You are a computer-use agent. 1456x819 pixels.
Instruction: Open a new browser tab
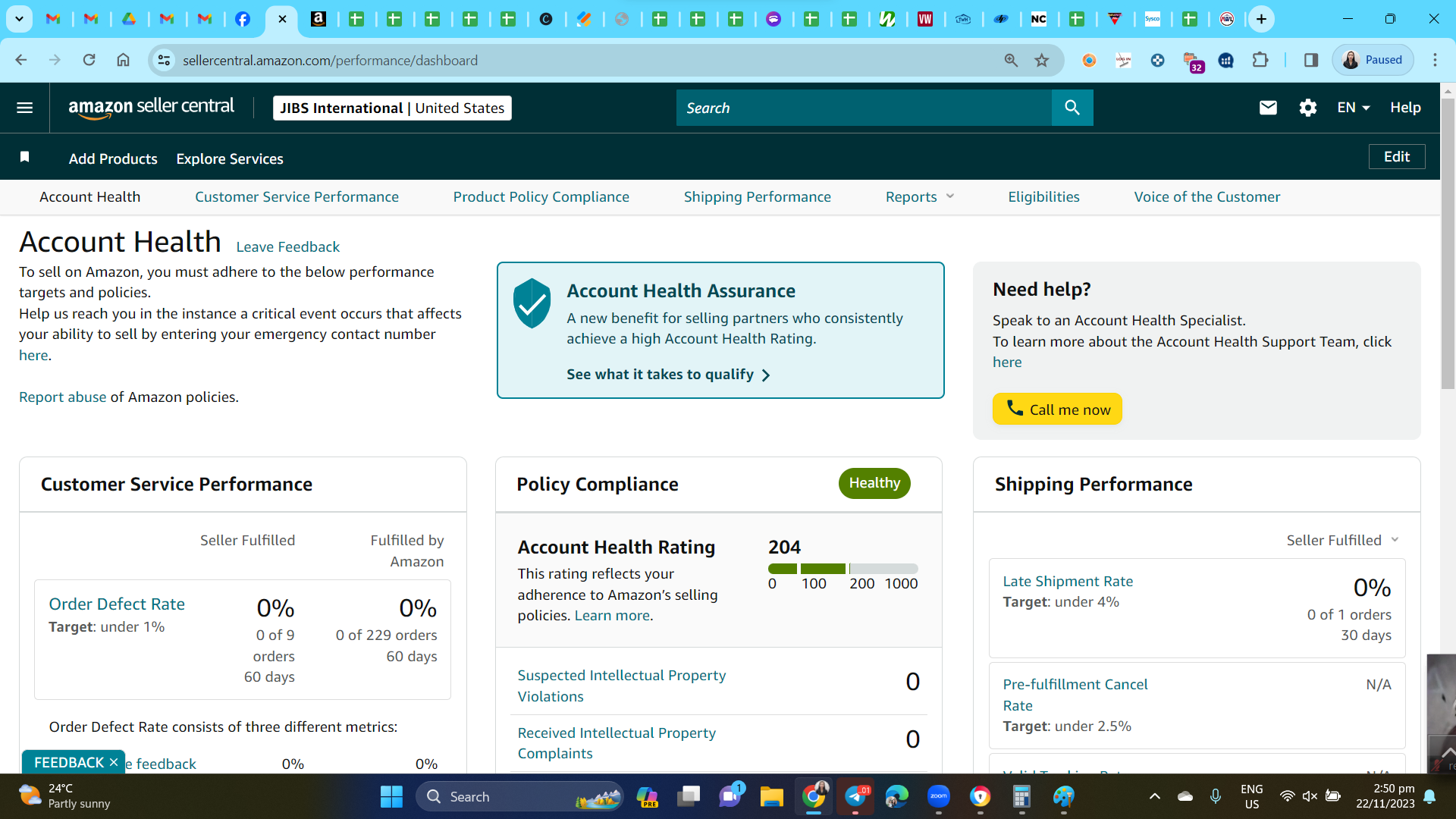pos(1261,19)
